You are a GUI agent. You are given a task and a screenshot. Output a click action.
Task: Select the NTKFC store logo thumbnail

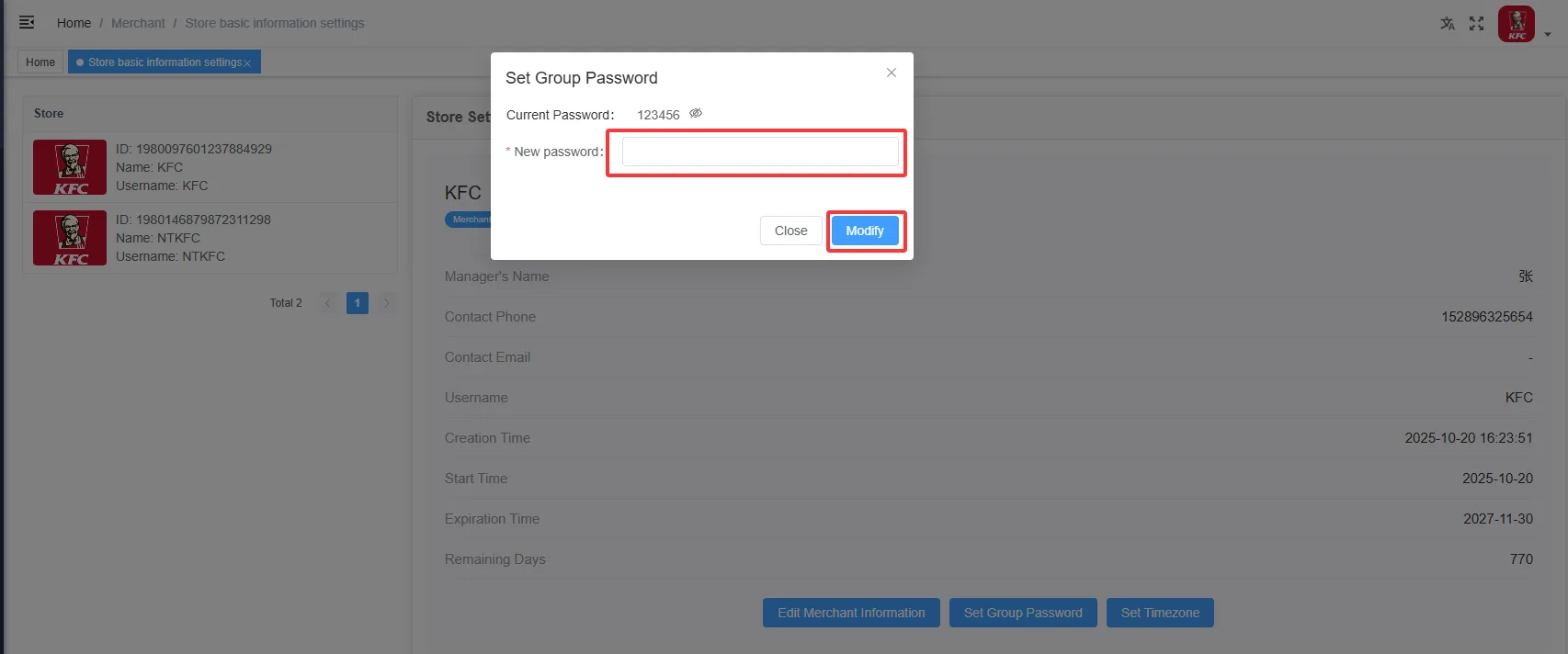(70, 238)
